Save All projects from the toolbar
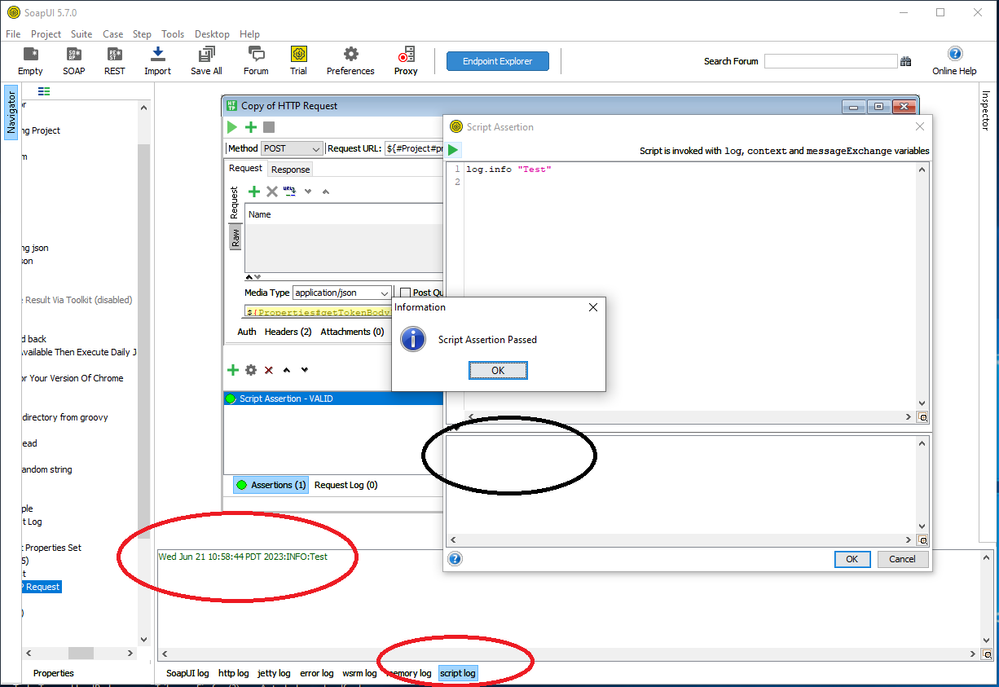This screenshot has width=999, height=687. click(206, 61)
